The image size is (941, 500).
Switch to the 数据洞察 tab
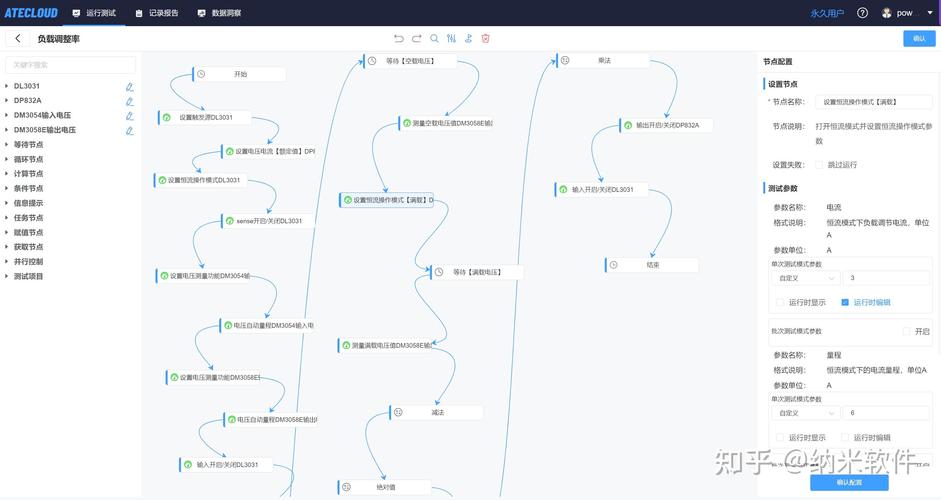point(220,13)
